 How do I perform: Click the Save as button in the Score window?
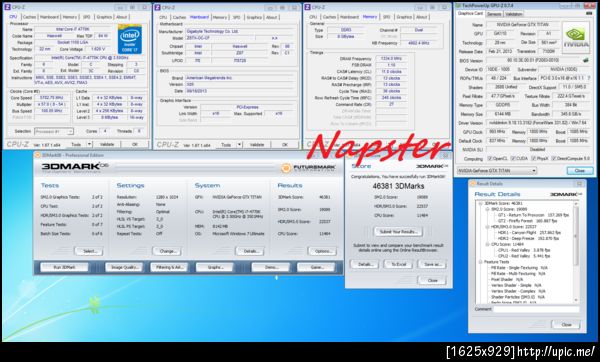pos(432,264)
